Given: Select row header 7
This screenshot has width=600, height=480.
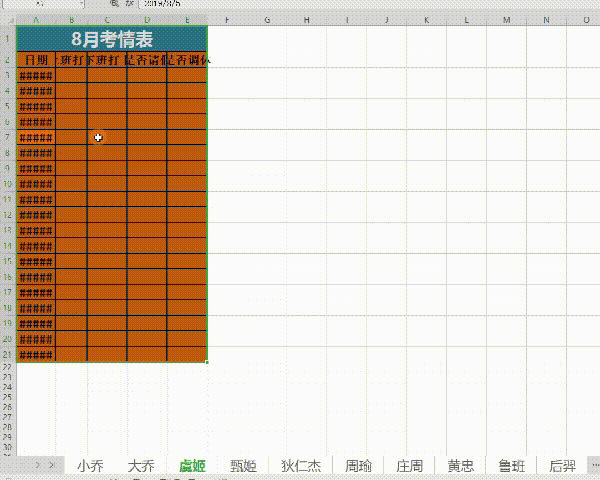Looking at the screenshot, I should coord(8,137).
